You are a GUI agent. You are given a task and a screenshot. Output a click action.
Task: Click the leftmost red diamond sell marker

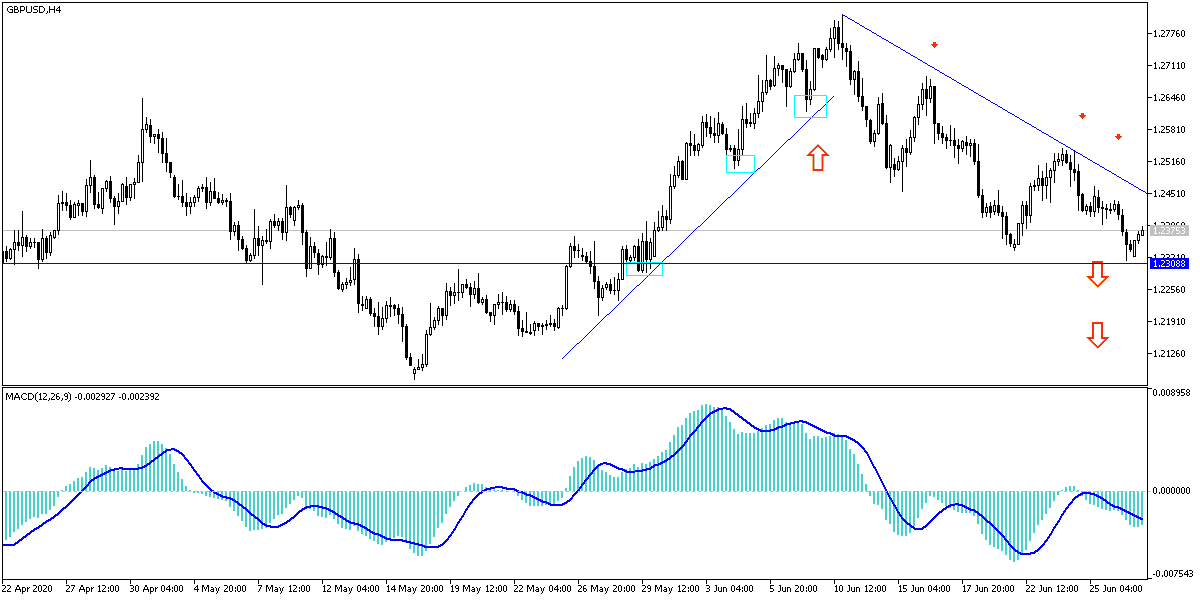point(934,44)
